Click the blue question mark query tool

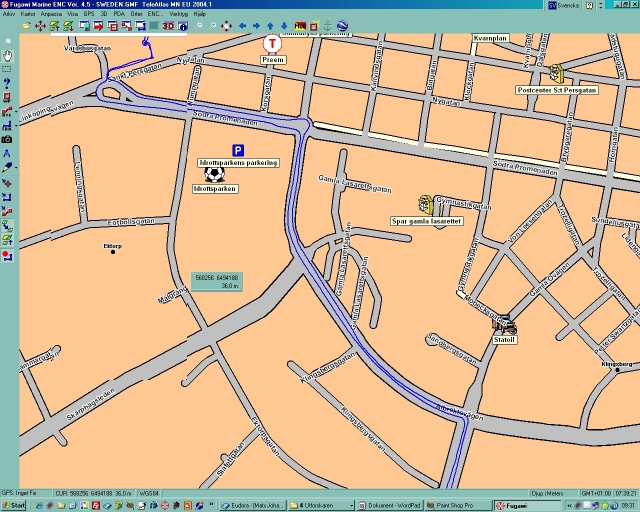[7, 84]
